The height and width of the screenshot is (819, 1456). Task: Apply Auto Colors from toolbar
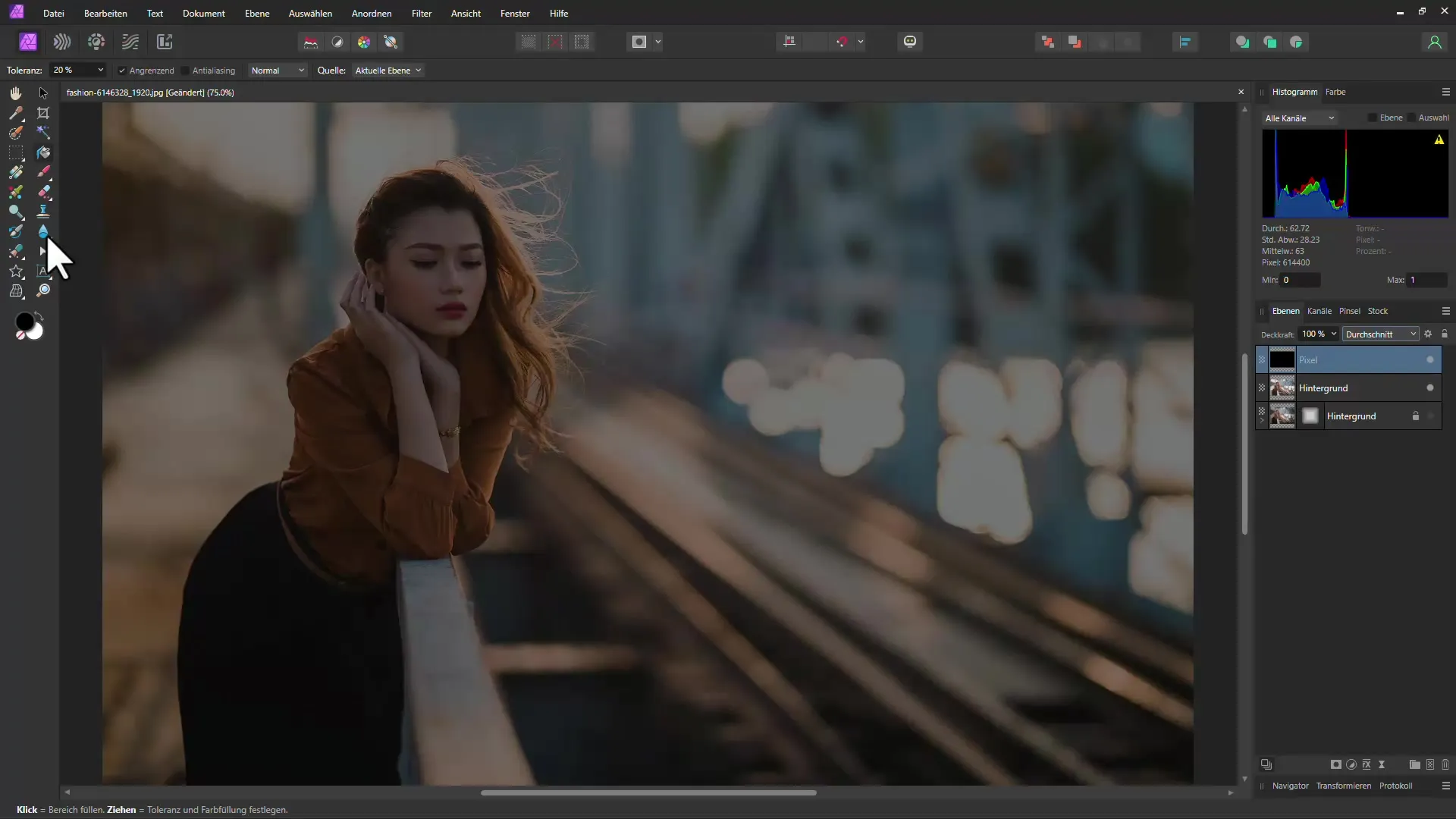[x=364, y=42]
